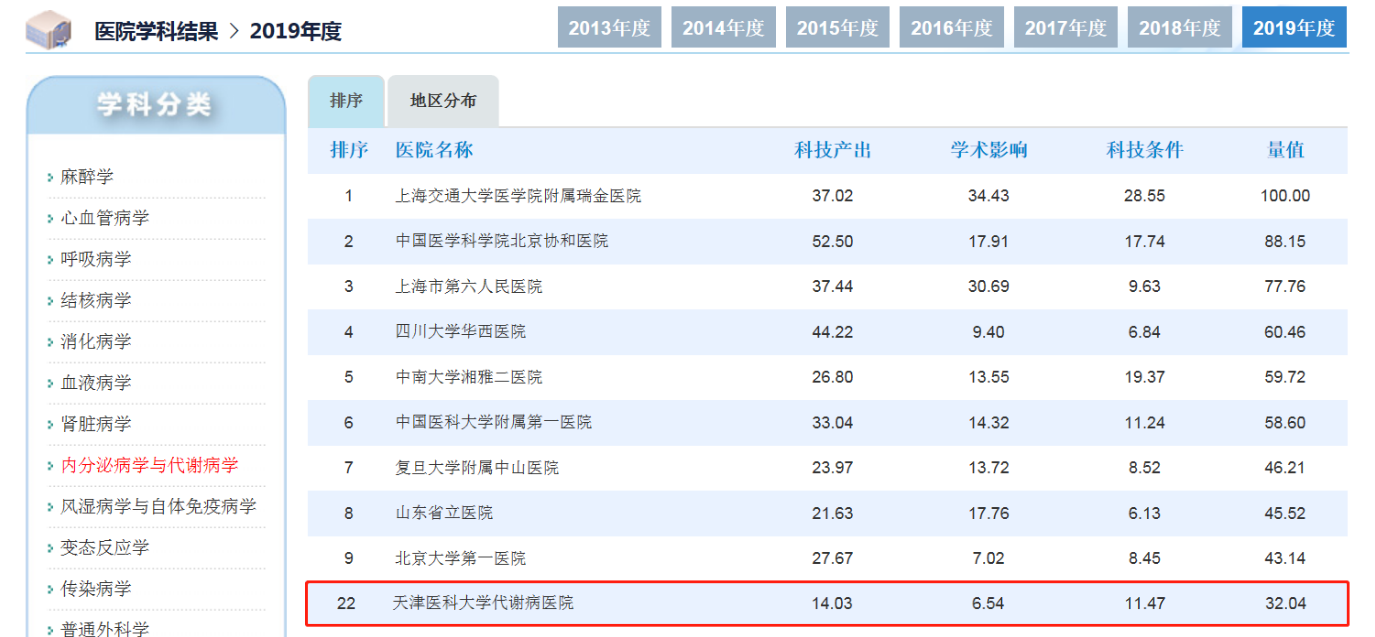Choose 肾脏病学 category
Screen dimensions: 1375x637
tap(96, 424)
